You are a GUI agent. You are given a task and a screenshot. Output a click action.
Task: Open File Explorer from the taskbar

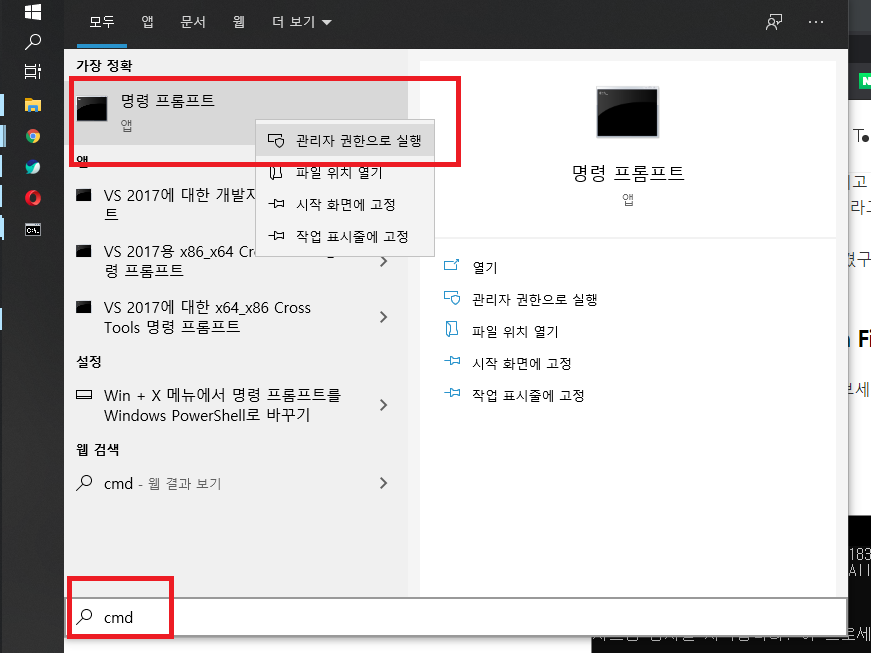[x=33, y=104]
